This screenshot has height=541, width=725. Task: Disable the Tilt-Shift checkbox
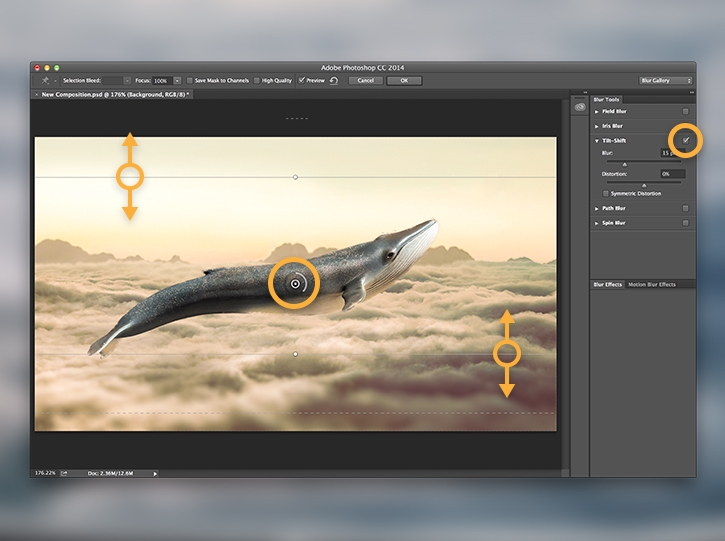[x=686, y=140]
